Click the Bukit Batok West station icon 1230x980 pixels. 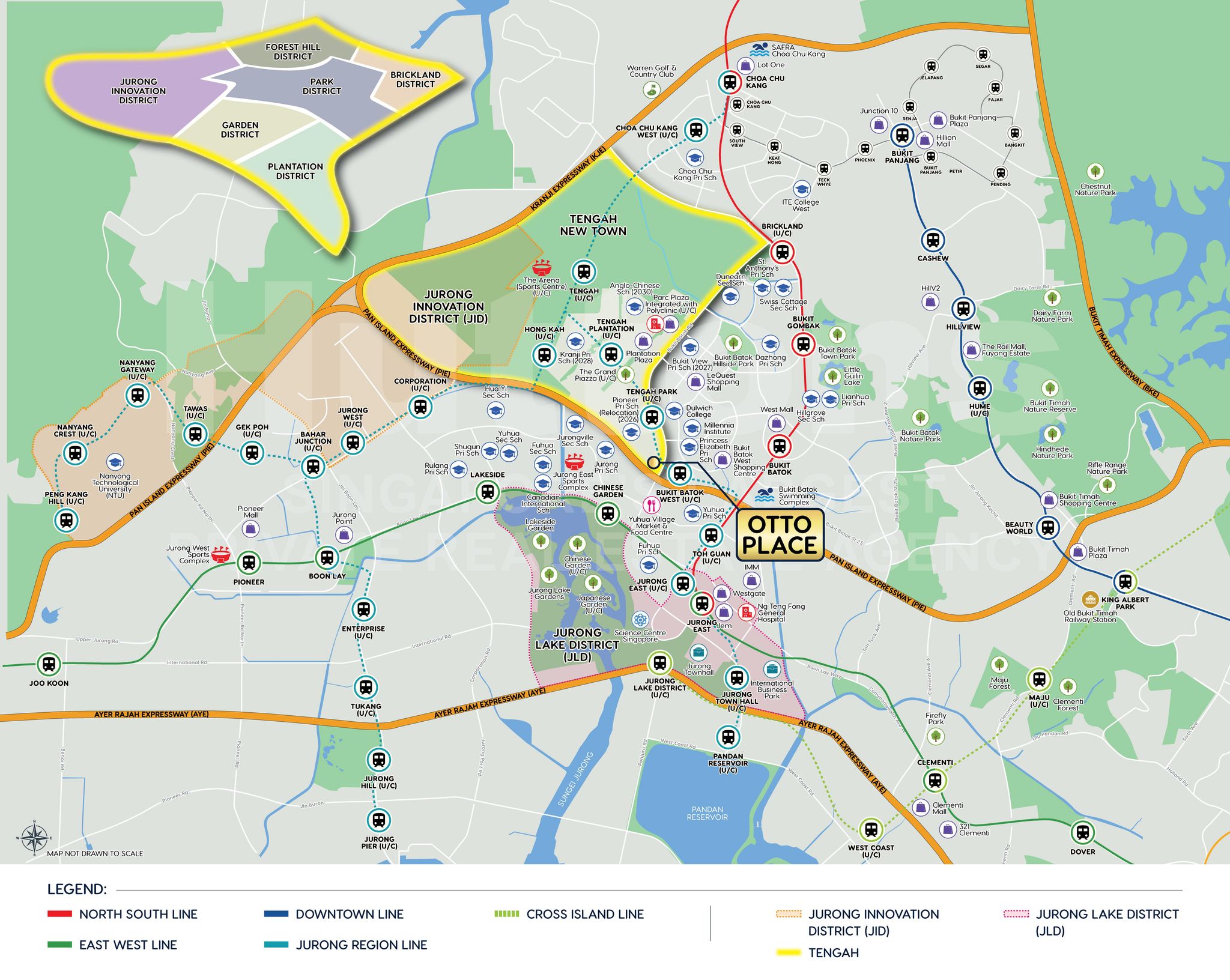(680, 474)
